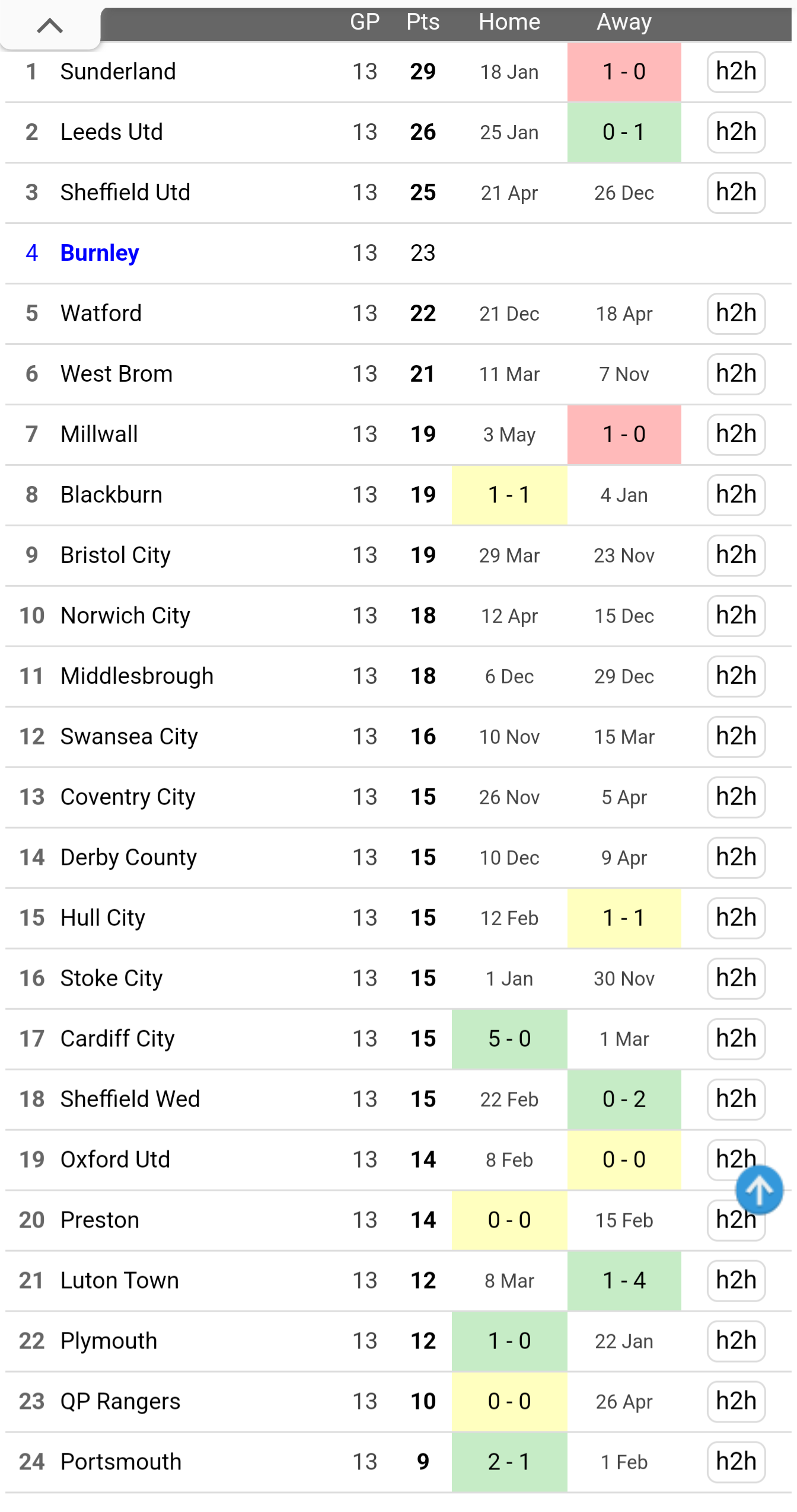Tap the blue scroll-to-top arrow button
Viewport: 797px width, 1512px height.
coord(758,1189)
